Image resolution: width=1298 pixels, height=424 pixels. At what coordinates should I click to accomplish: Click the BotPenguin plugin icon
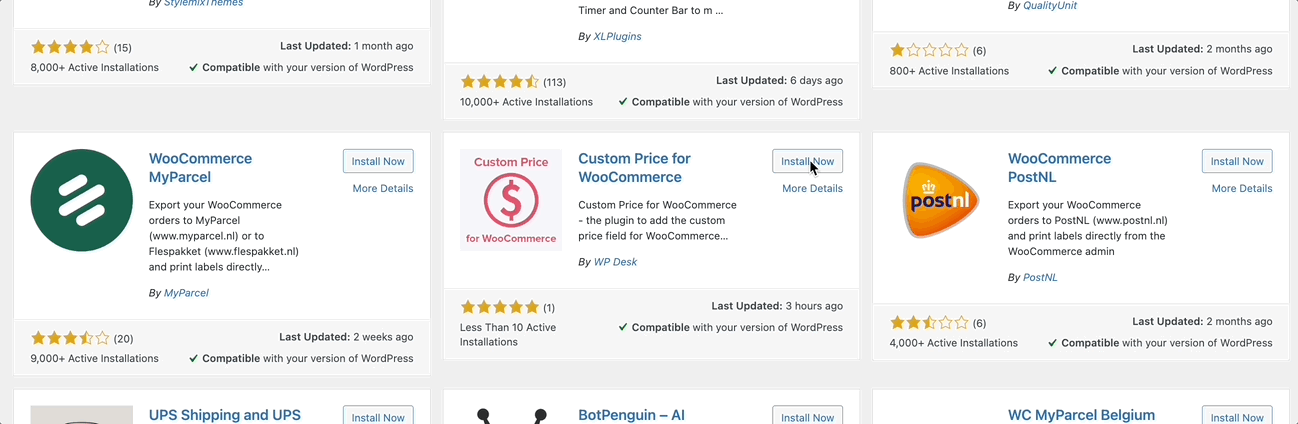(x=511, y=415)
